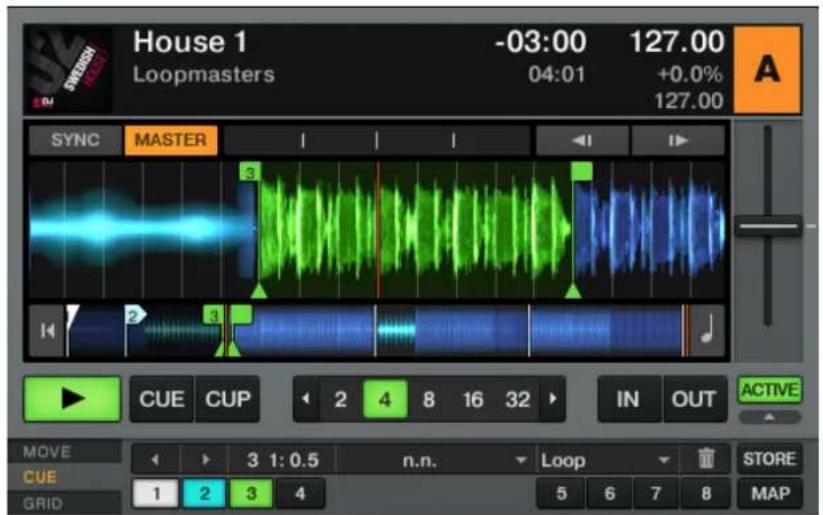Click track title House 1

[x=190, y=42]
